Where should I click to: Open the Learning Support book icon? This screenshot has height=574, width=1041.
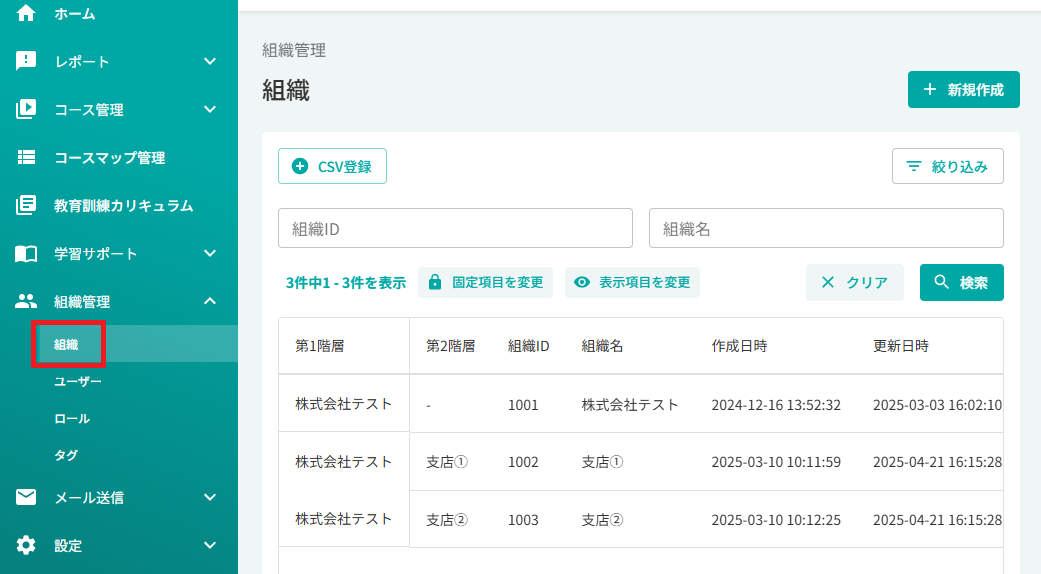click(26, 253)
